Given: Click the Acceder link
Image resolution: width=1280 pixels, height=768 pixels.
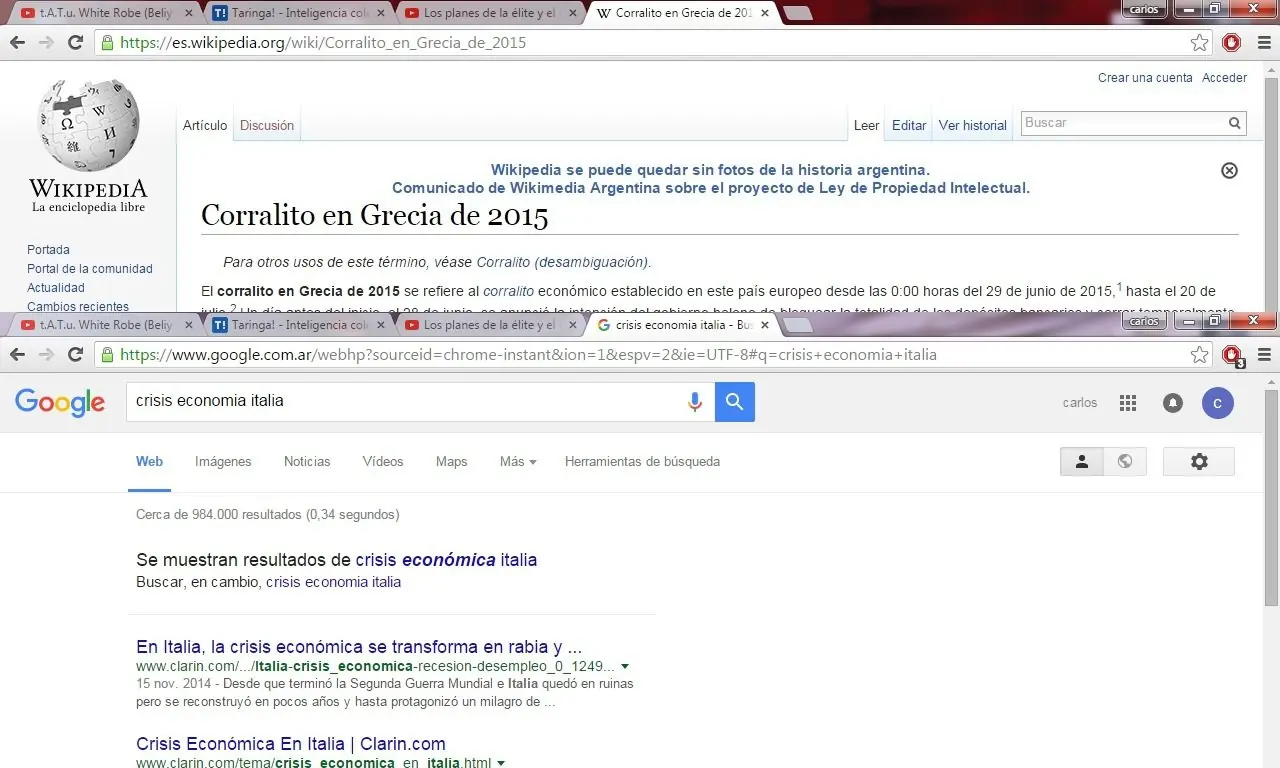Looking at the screenshot, I should click(1224, 77).
